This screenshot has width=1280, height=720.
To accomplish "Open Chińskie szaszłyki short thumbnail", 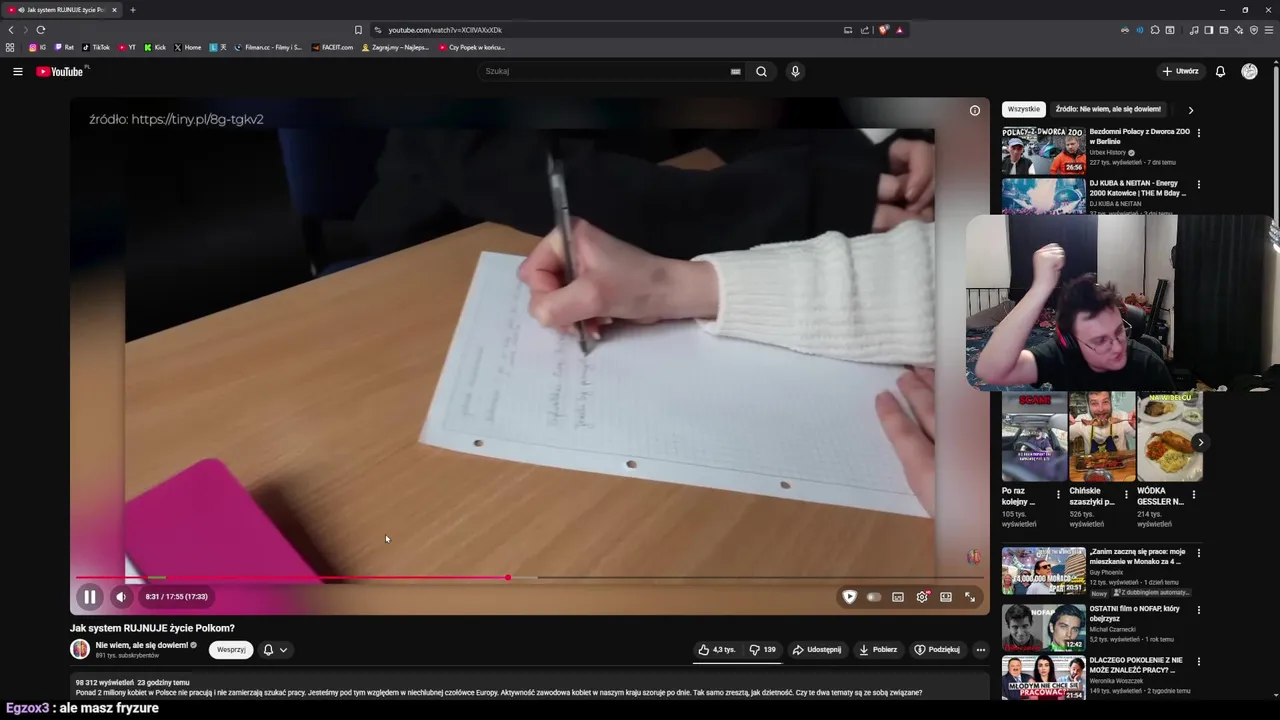I will click(x=1102, y=436).
